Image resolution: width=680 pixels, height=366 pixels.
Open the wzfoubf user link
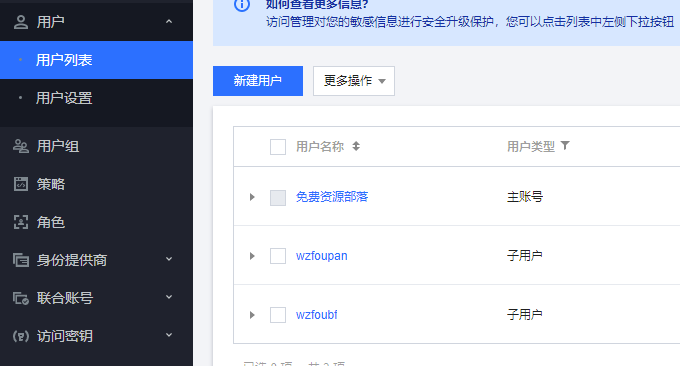[x=317, y=315]
